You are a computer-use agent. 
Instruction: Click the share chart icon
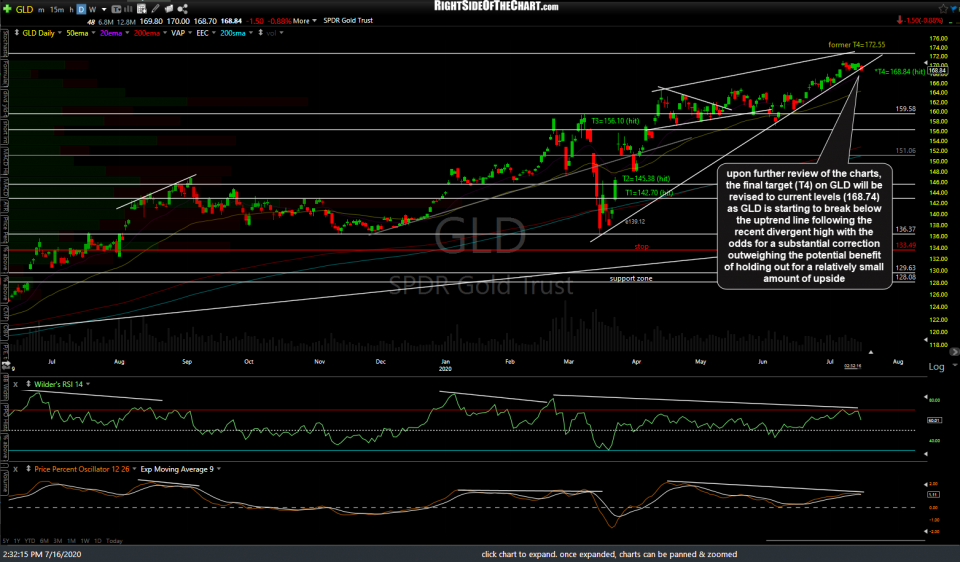pos(182,9)
